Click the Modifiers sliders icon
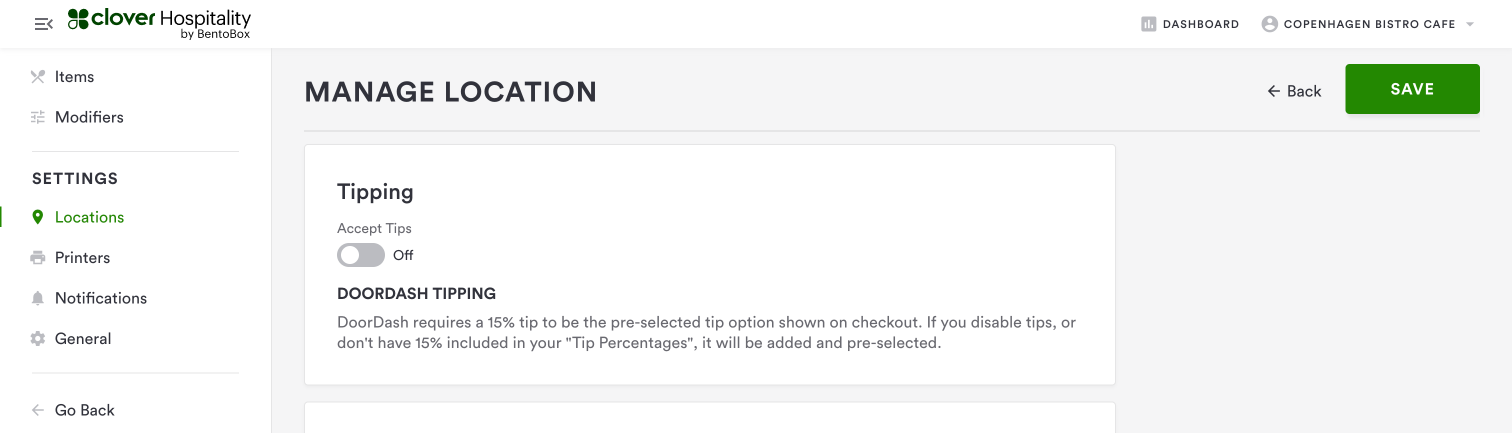The height and width of the screenshot is (433, 1512). 38,117
